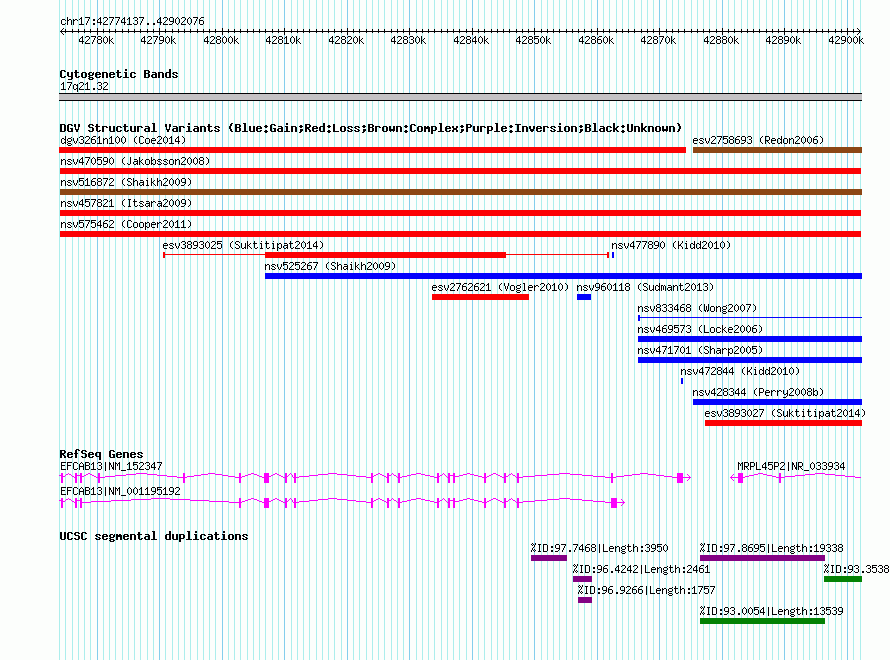Open the EFCAB13|NM_152347 gene label
Image resolution: width=890 pixels, height=660 pixels.
(x=111, y=466)
